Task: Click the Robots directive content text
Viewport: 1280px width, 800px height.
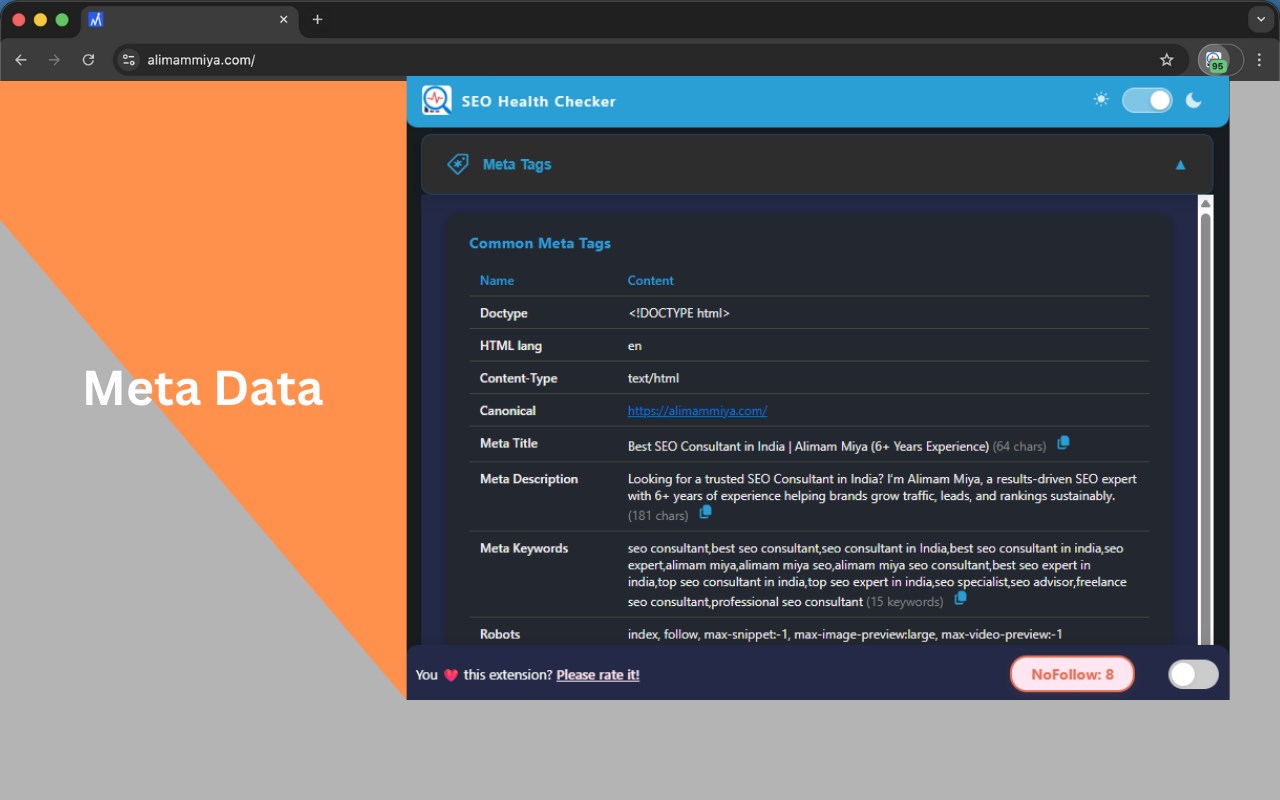Action: [x=845, y=634]
